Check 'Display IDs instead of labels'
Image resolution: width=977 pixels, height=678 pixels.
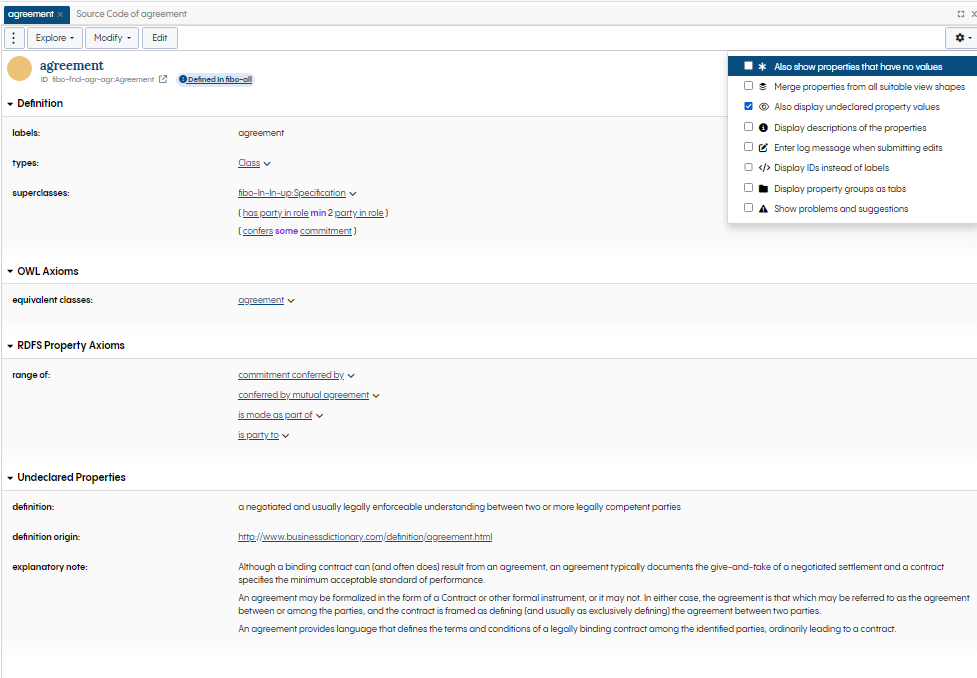pos(748,168)
